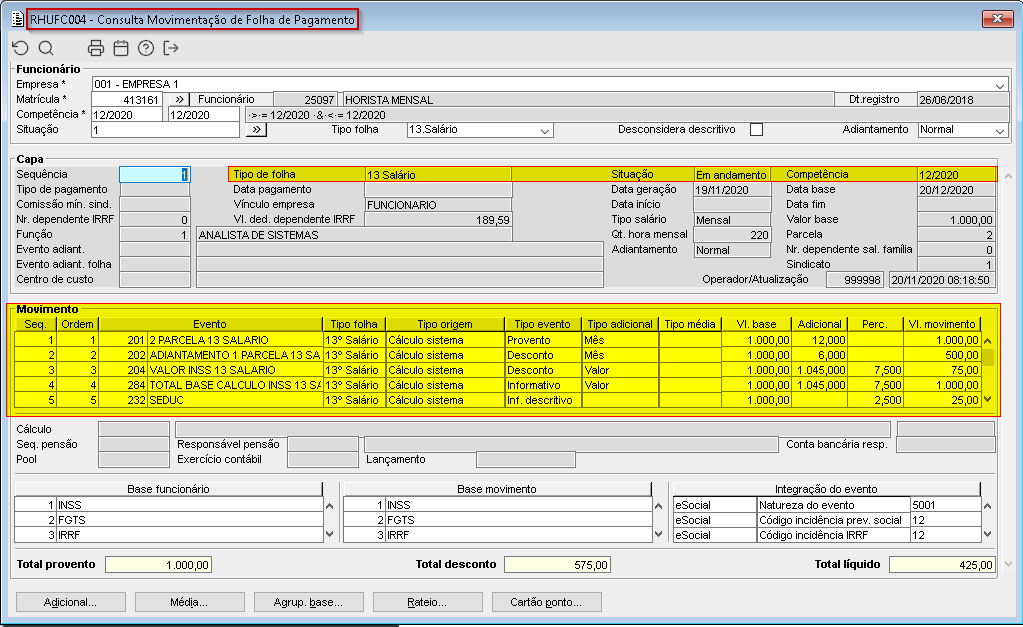Click the Adicional... button
Viewport: 1023px width, 627px height.
click(x=70, y=602)
